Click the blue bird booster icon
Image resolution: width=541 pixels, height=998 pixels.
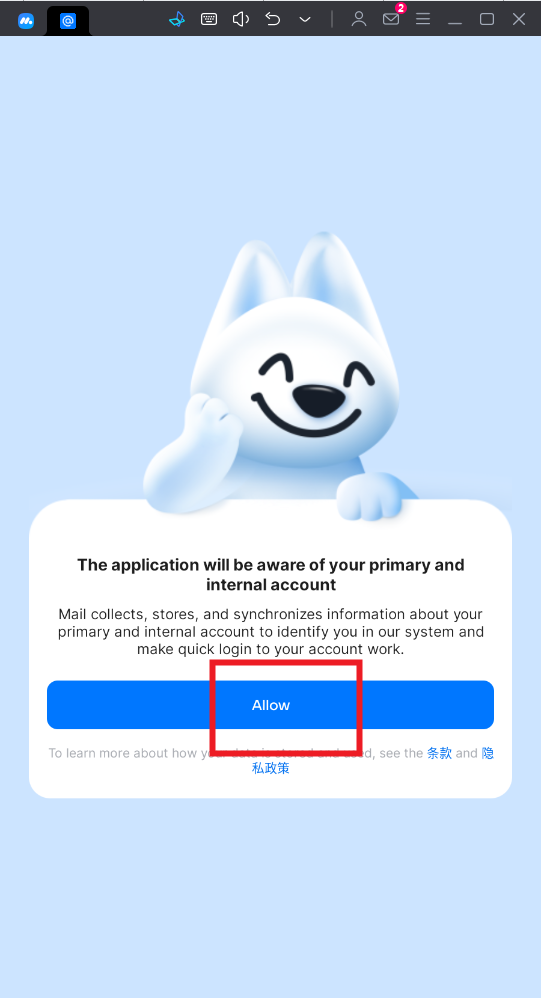[177, 19]
